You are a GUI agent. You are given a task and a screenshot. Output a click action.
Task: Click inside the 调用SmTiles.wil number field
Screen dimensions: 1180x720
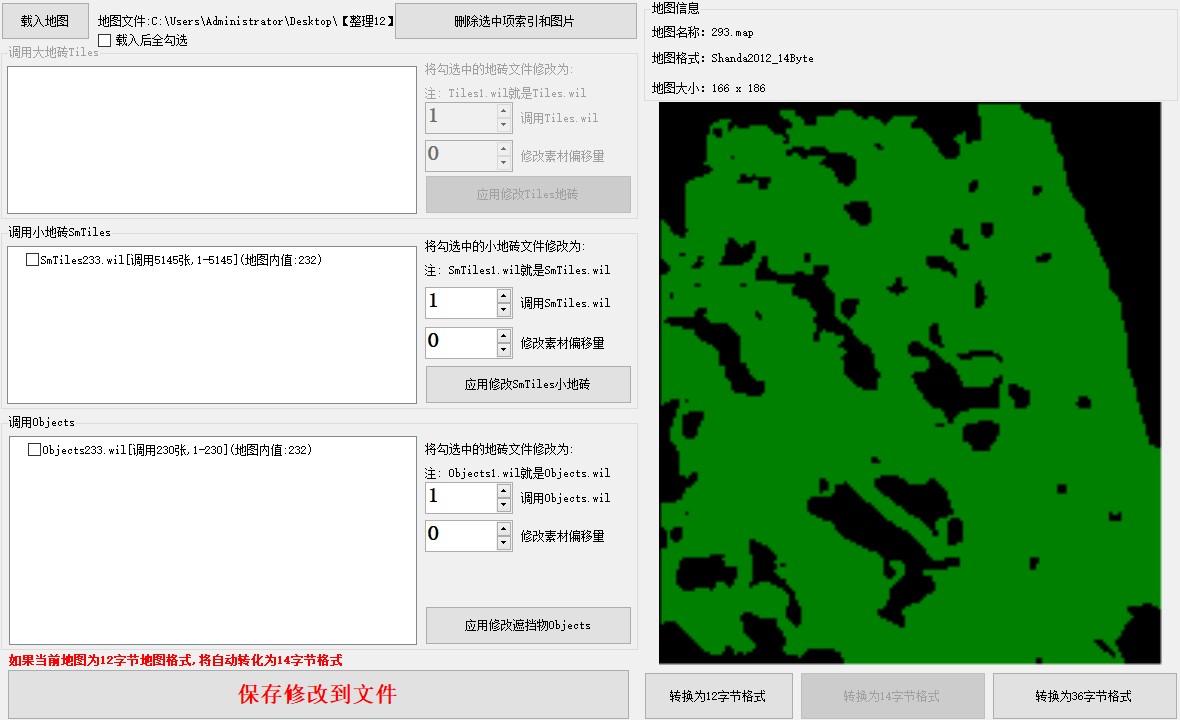(x=460, y=303)
